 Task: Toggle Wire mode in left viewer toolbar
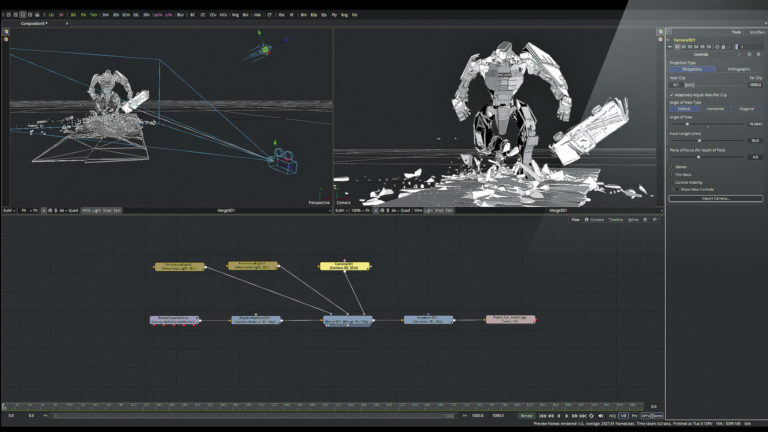coord(86,211)
